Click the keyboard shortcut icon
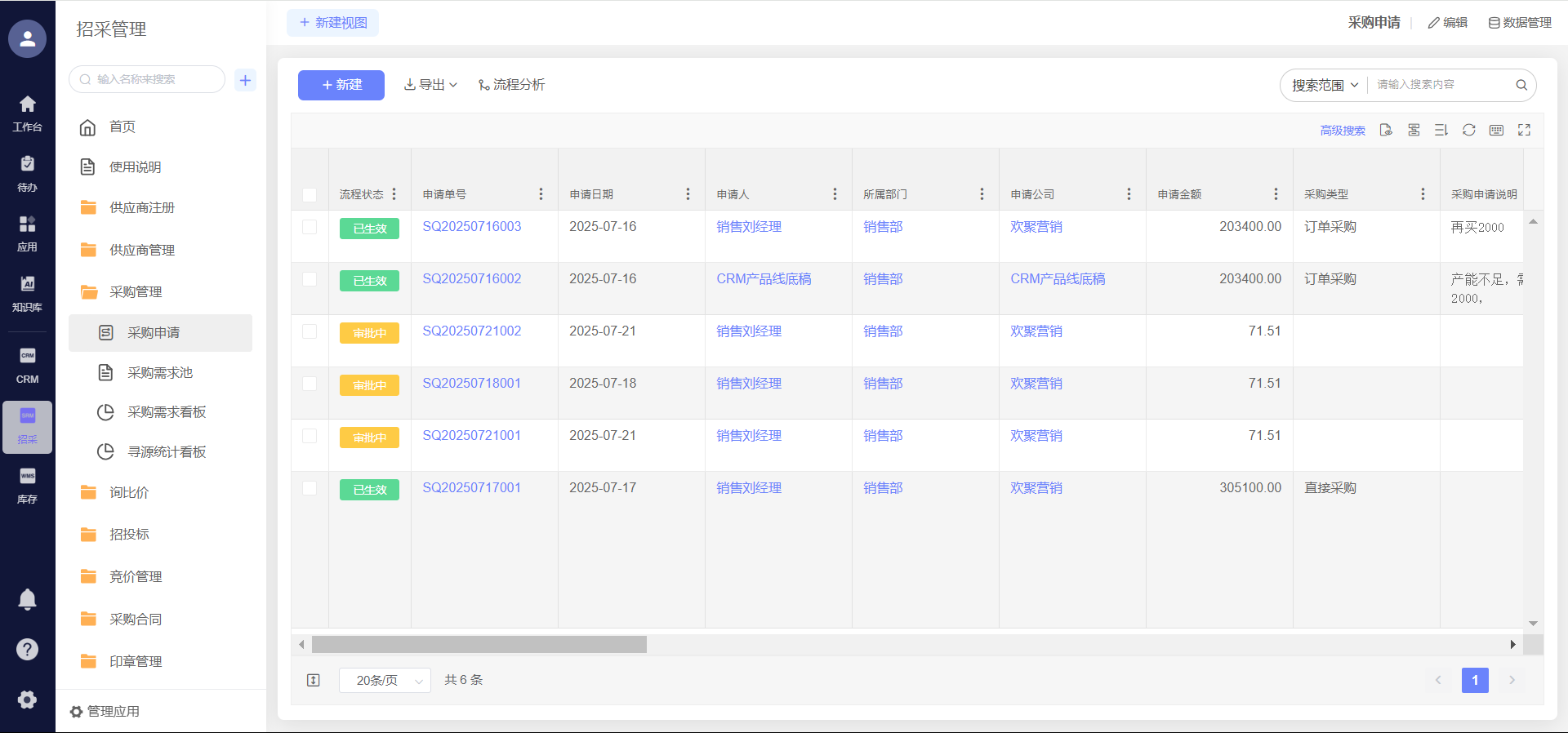The height and width of the screenshot is (733, 1568). click(x=1496, y=130)
